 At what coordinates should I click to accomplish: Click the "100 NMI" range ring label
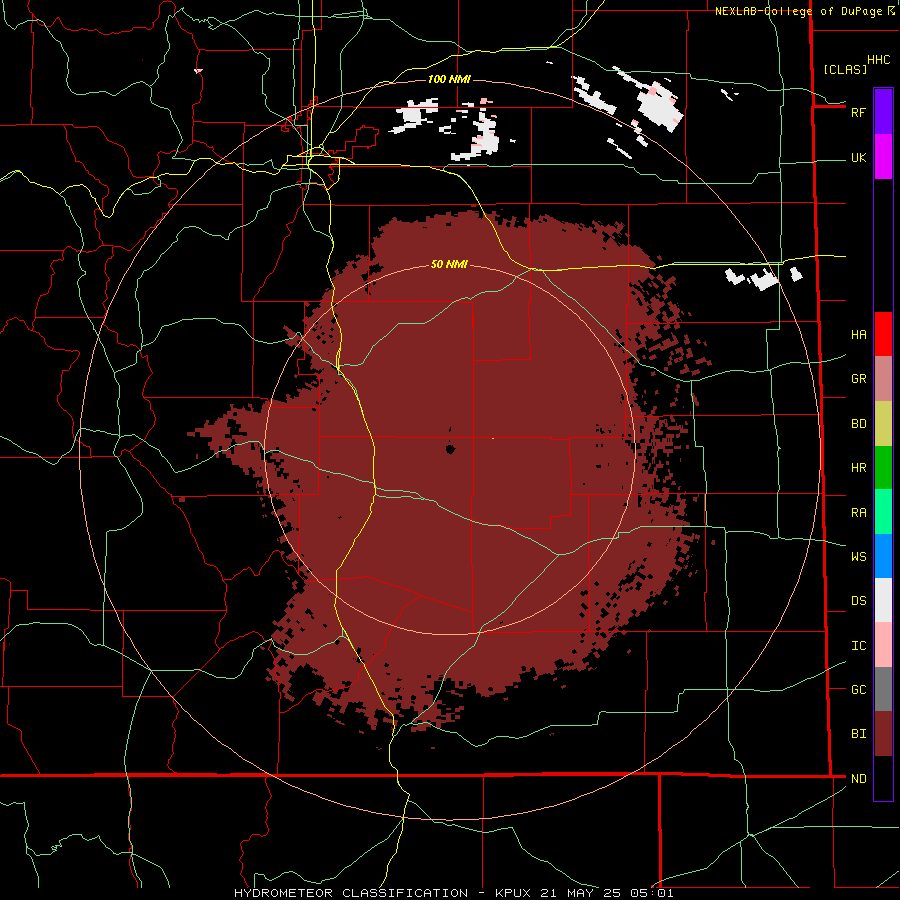pos(449,79)
